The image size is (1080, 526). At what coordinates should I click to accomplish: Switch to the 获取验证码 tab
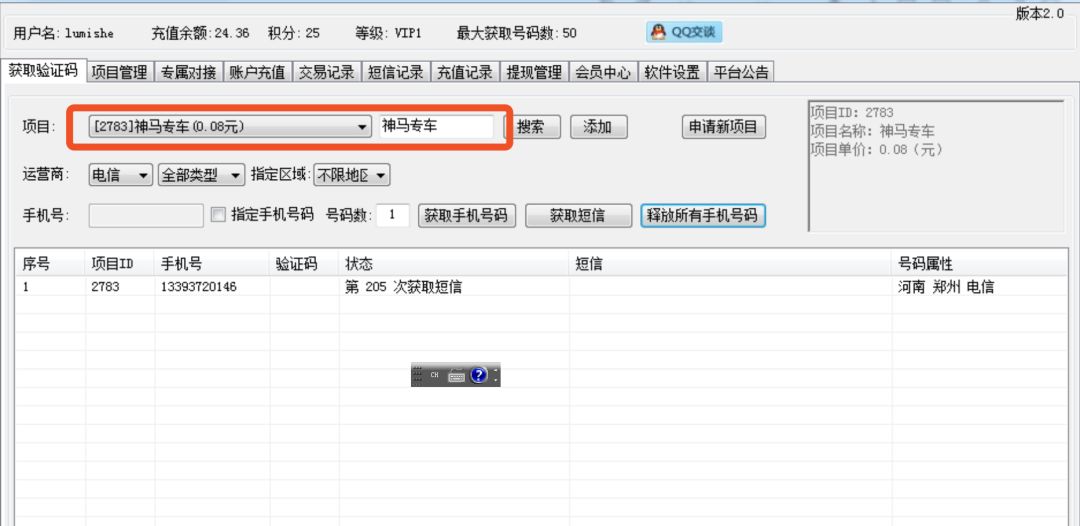coord(43,70)
